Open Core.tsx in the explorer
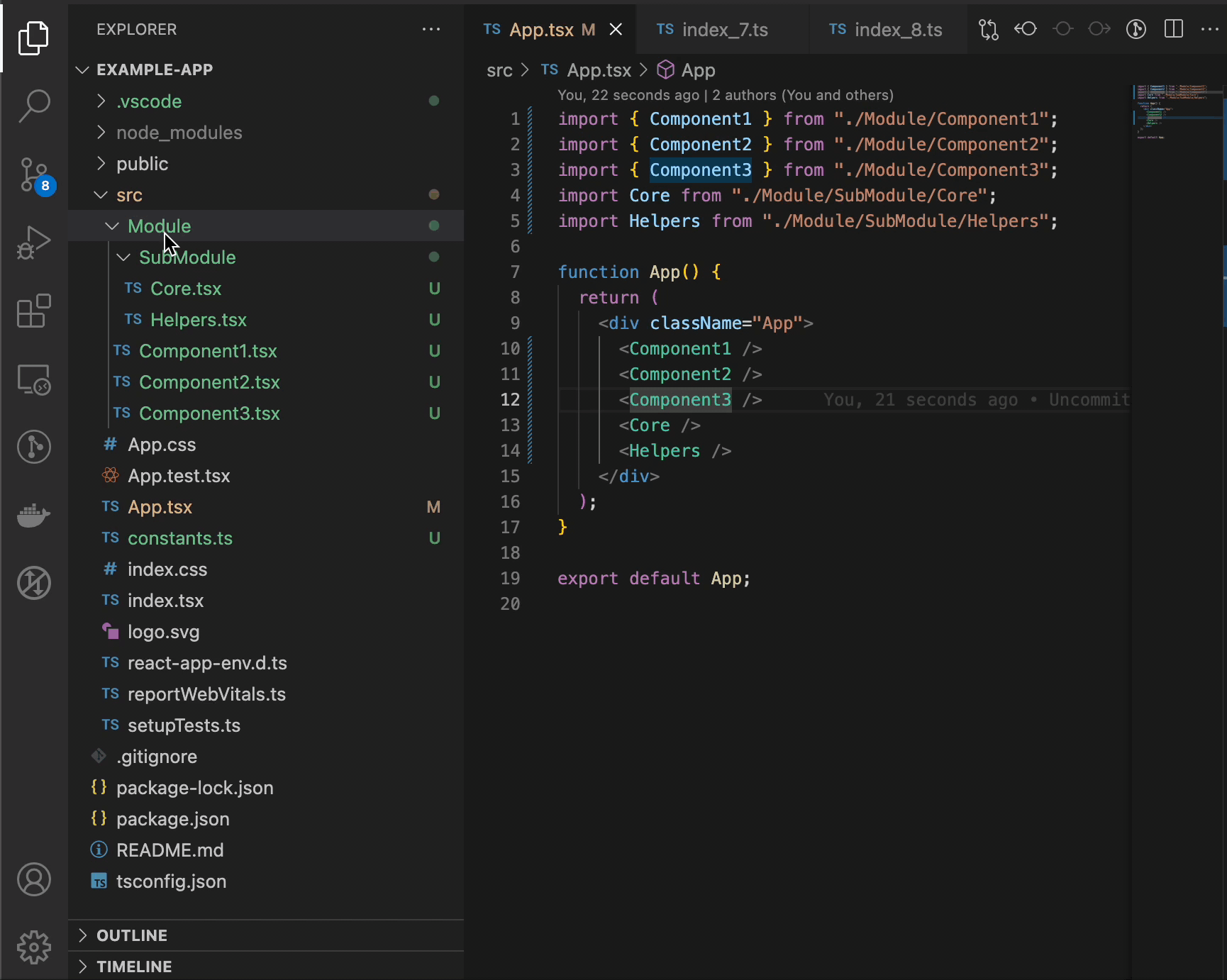The image size is (1227, 980). pos(266,288)
